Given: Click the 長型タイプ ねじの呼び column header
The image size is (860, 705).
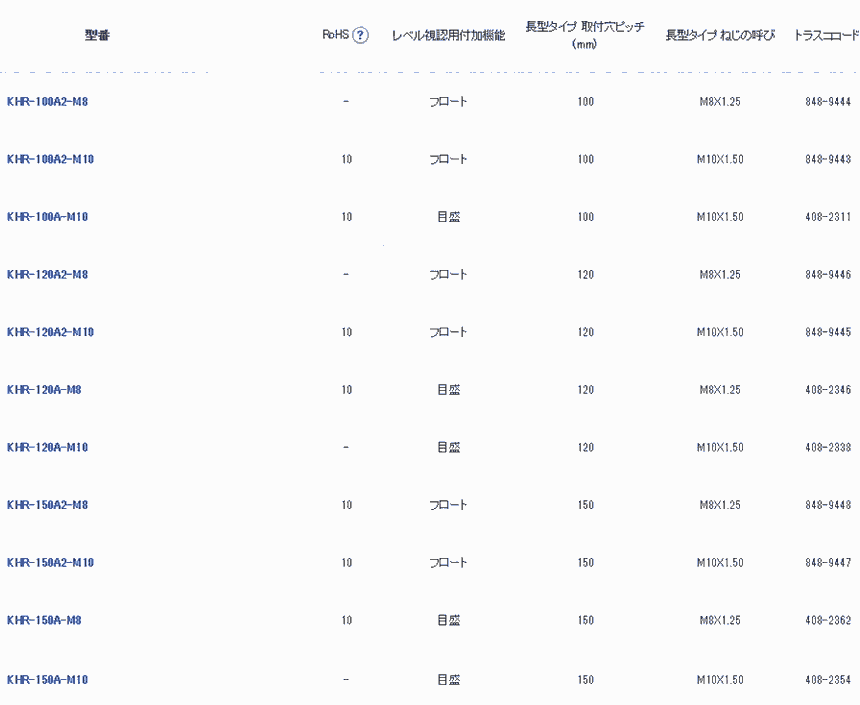Looking at the screenshot, I should 720,35.
